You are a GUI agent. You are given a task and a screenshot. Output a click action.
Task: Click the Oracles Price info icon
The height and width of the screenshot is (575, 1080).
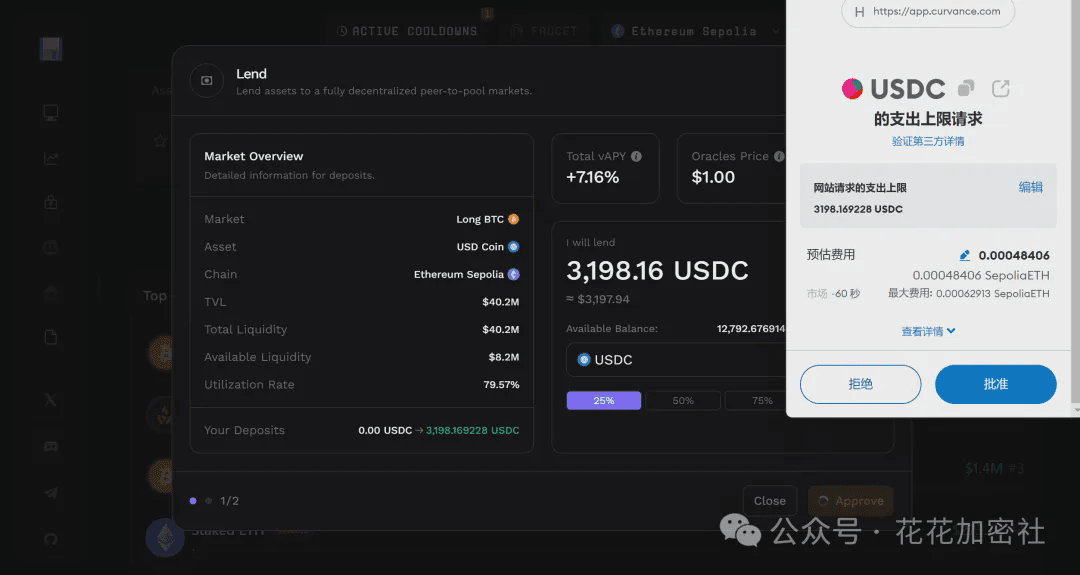click(x=779, y=156)
